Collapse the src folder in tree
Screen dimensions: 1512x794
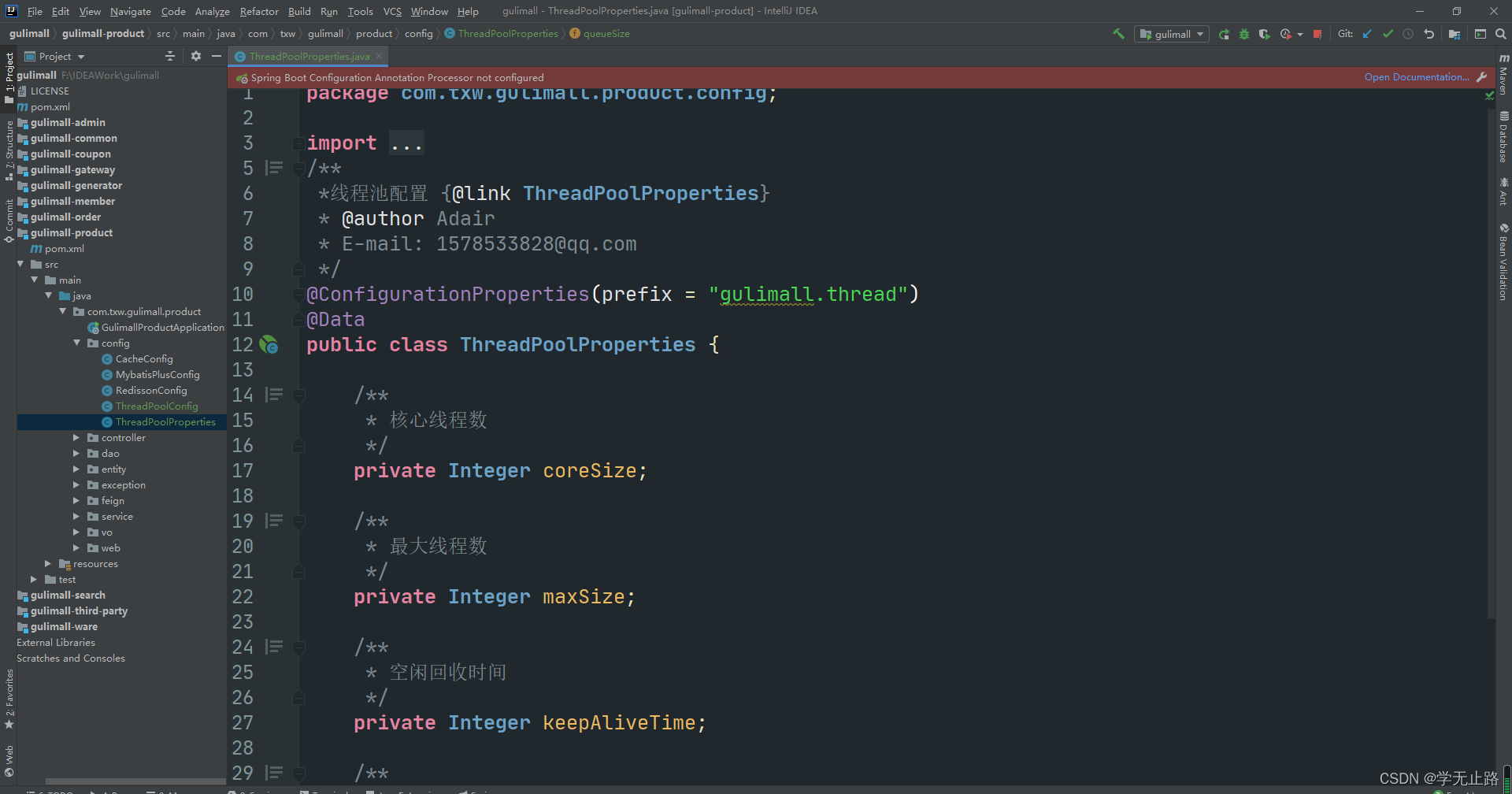(x=21, y=264)
